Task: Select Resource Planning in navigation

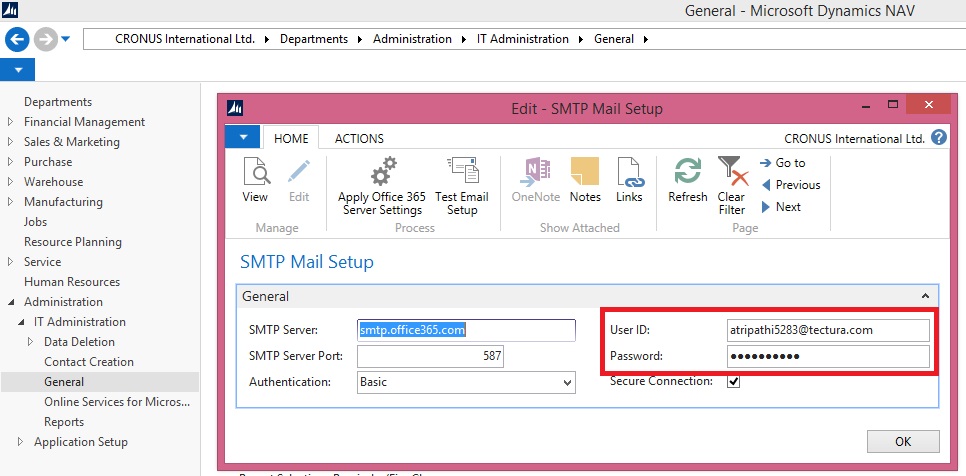Action: (x=73, y=242)
